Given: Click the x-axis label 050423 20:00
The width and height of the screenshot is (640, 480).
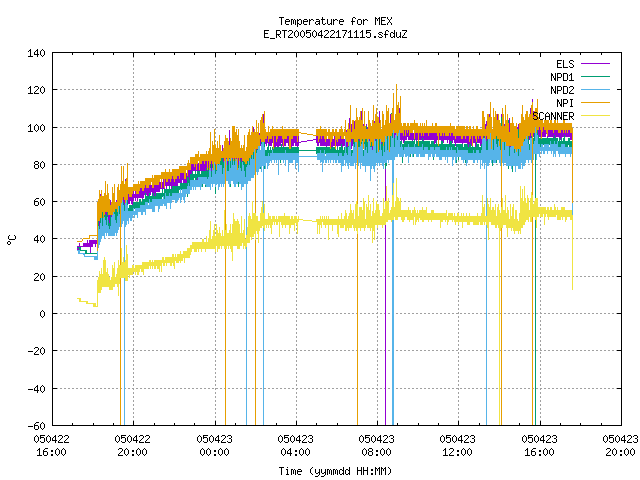Looking at the screenshot, I should click(620, 445).
